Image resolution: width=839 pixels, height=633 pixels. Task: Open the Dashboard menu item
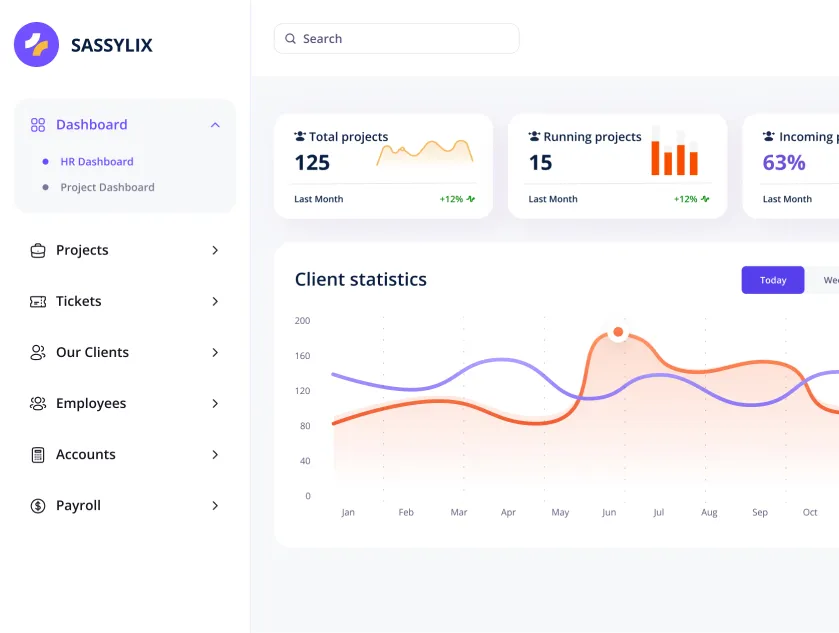(125, 125)
